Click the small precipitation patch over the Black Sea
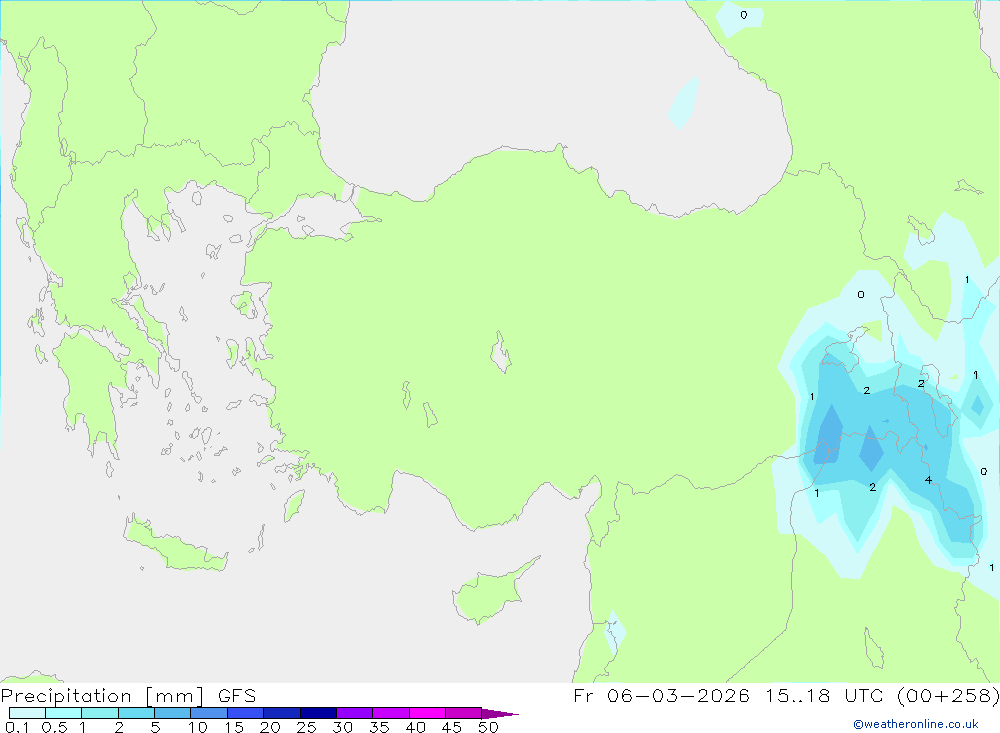This screenshot has width=1000, height=733. pos(684,102)
